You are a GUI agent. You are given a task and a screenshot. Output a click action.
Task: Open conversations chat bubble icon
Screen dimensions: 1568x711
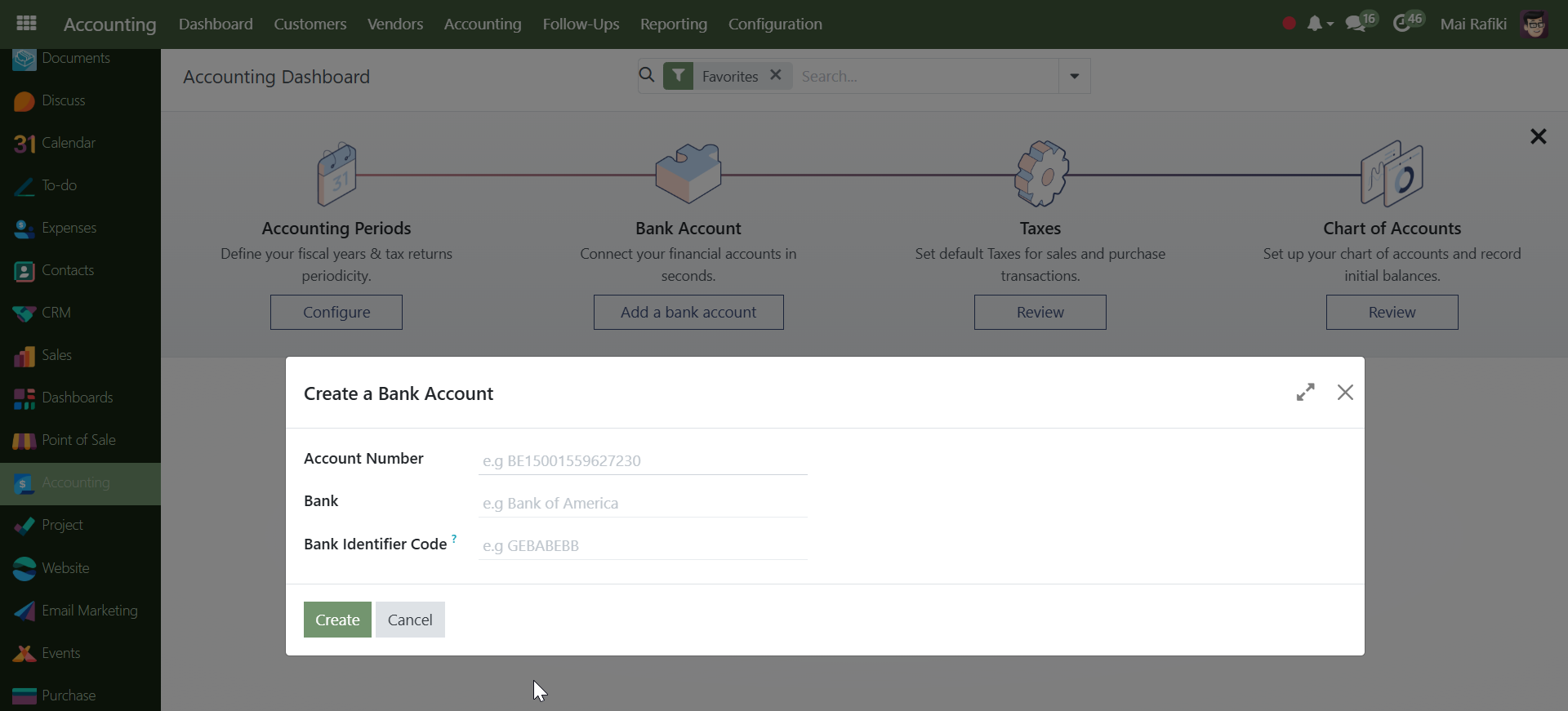coord(1356,24)
